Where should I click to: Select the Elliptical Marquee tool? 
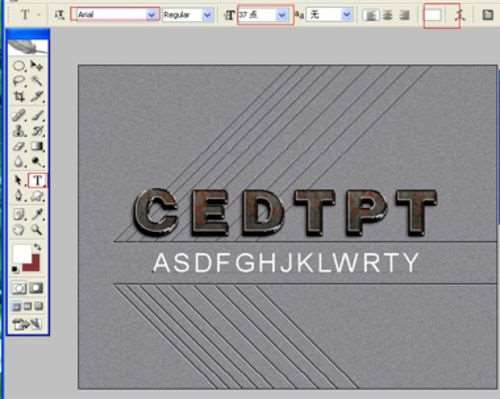tap(19, 66)
